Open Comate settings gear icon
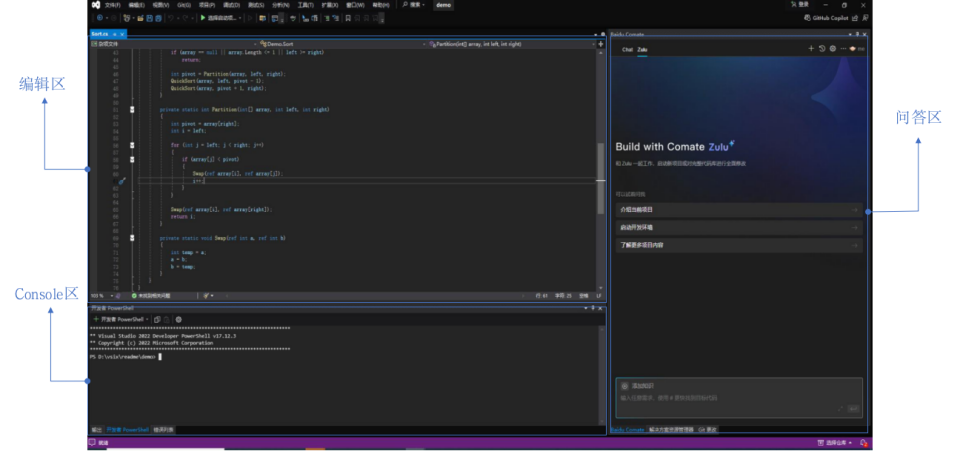 832,48
